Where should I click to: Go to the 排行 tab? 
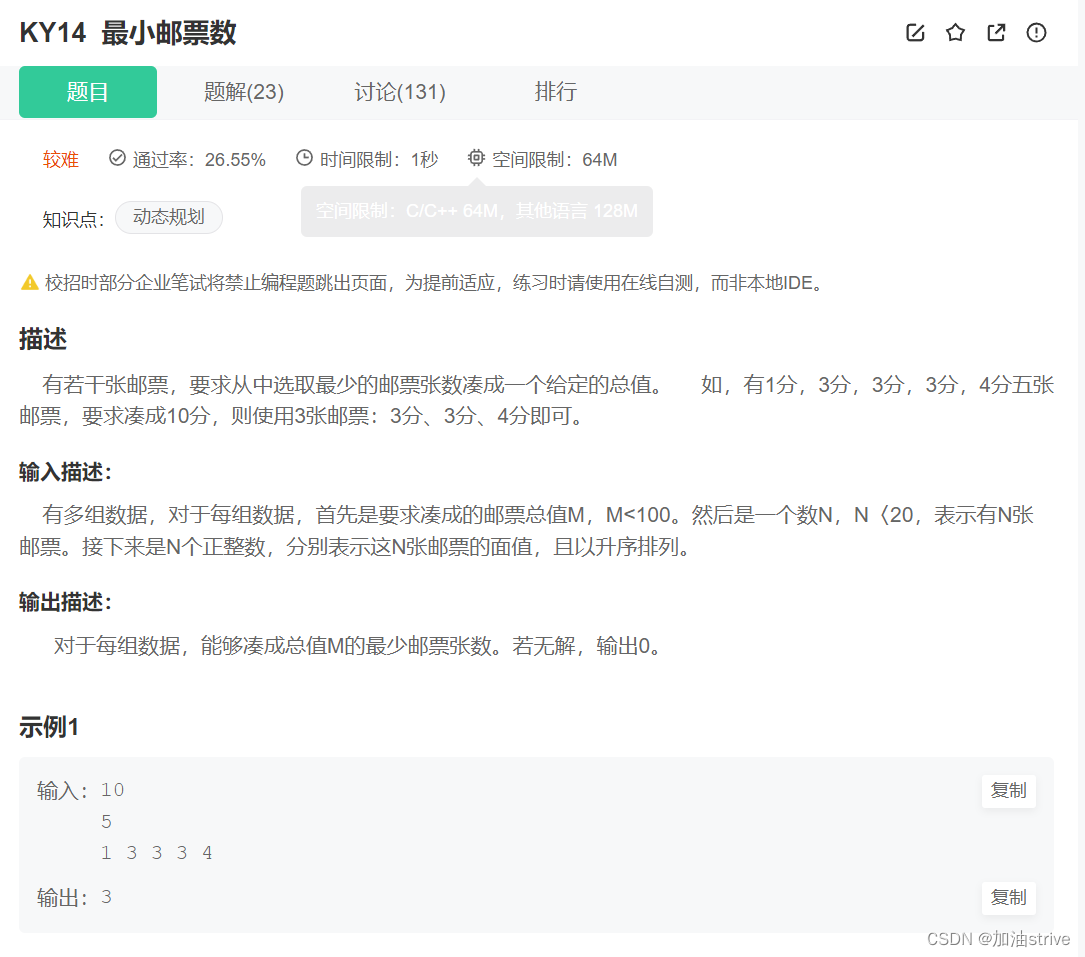click(556, 92)
